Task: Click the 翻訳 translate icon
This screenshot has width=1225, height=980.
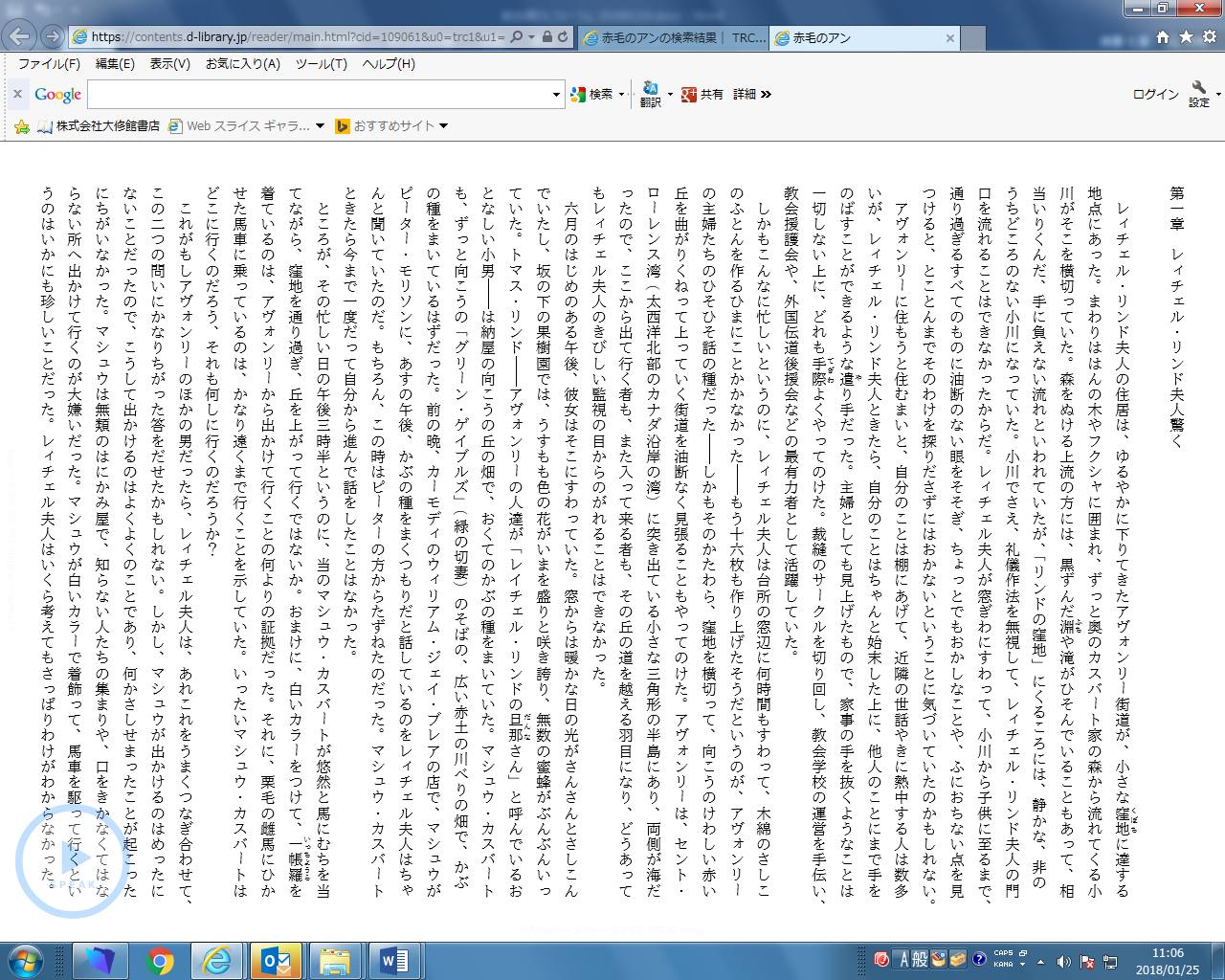Action: point(651,94)
